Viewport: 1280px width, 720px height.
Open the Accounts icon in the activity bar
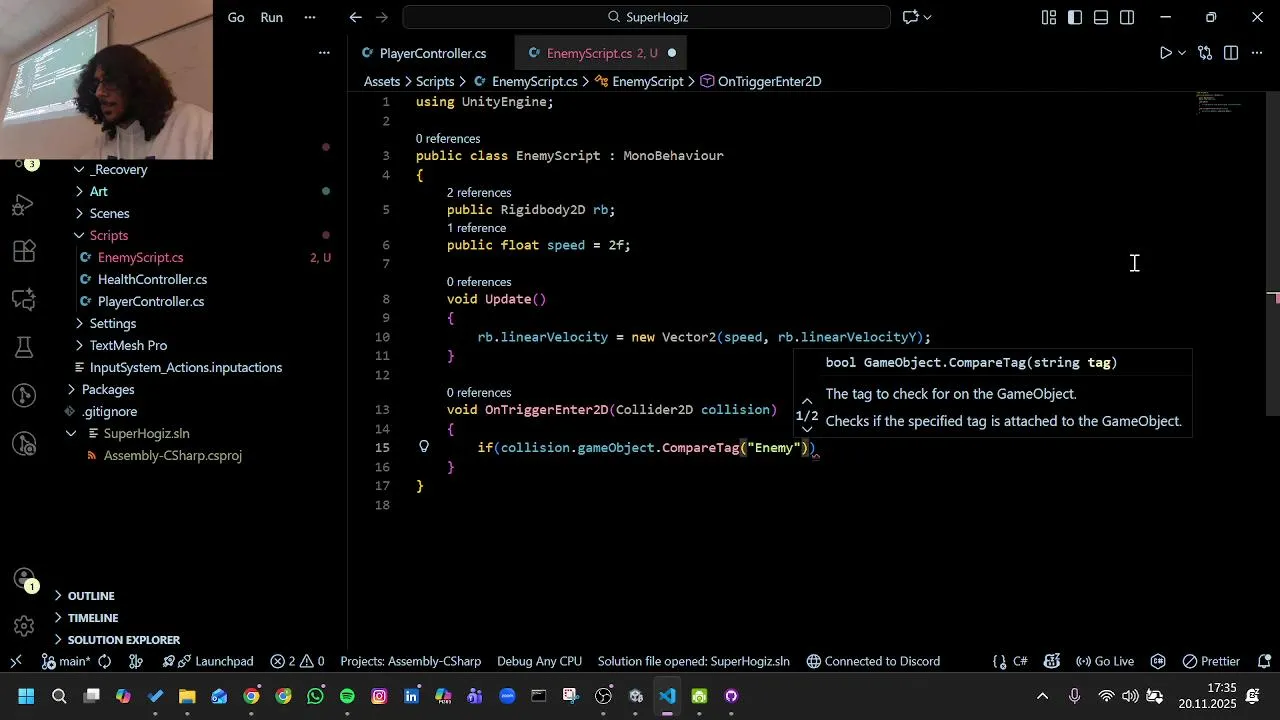[x=24, y=579]
